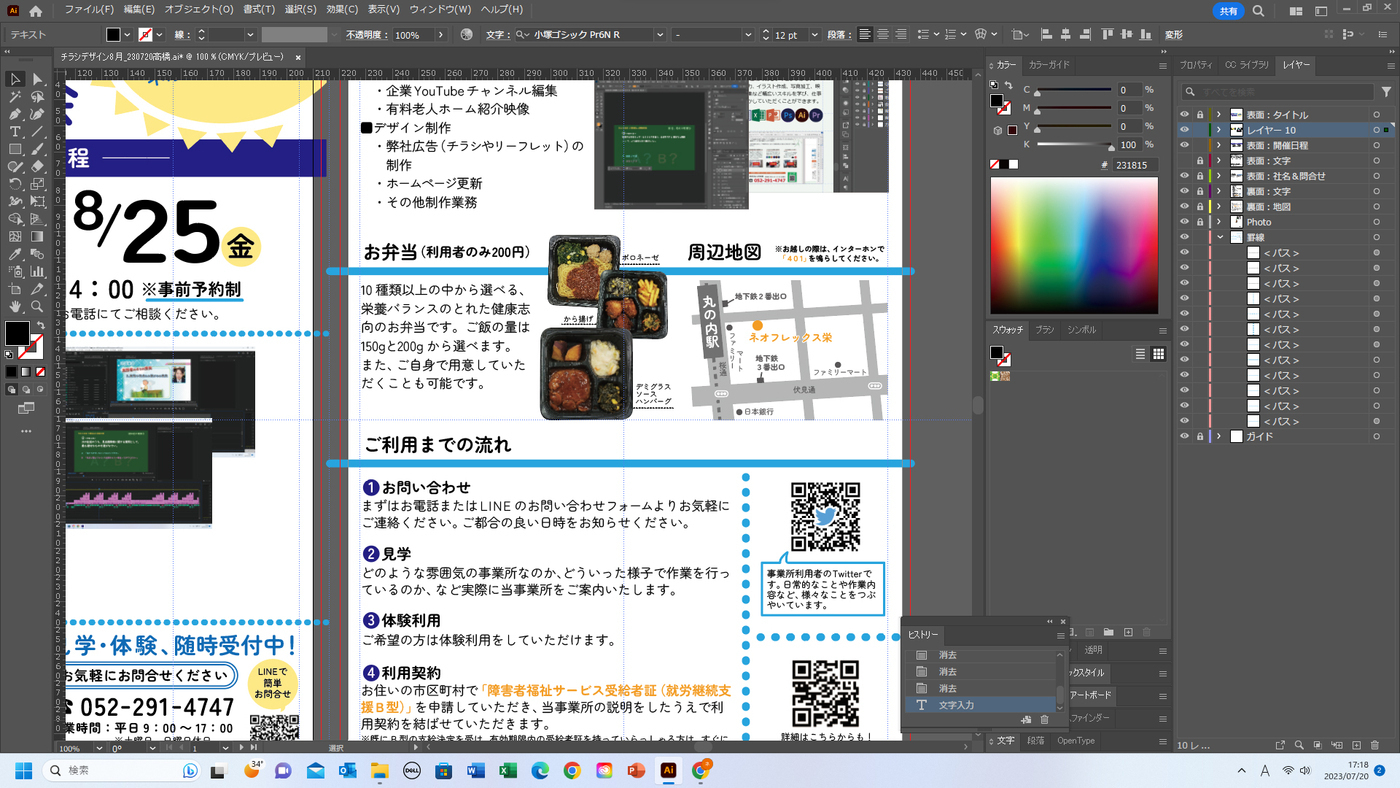Click the 共有 share button
The width and height of the screenshot is (1400, 788).
[1228, 11]
